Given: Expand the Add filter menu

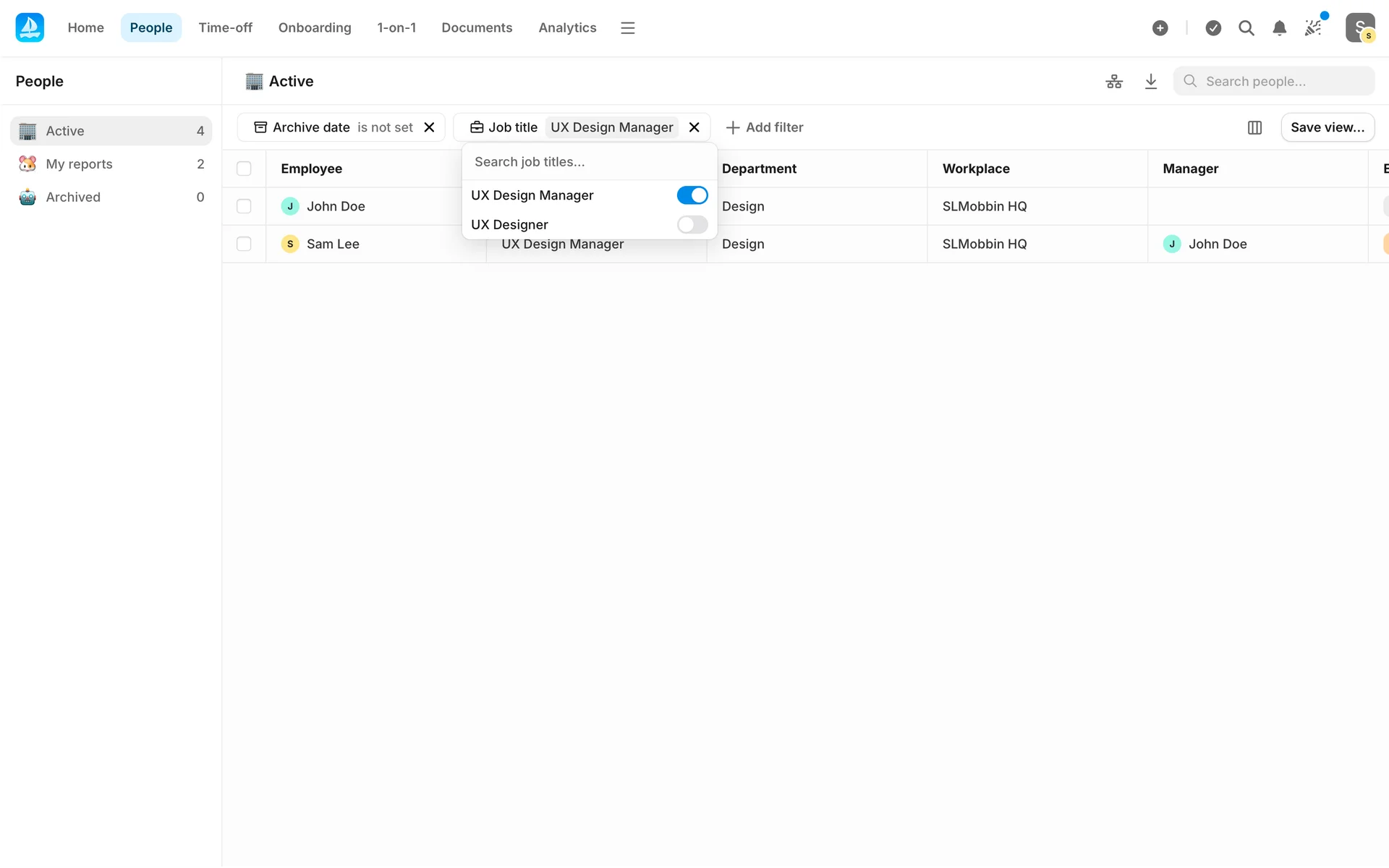Looking at the screenshot, I should [764, 127].
